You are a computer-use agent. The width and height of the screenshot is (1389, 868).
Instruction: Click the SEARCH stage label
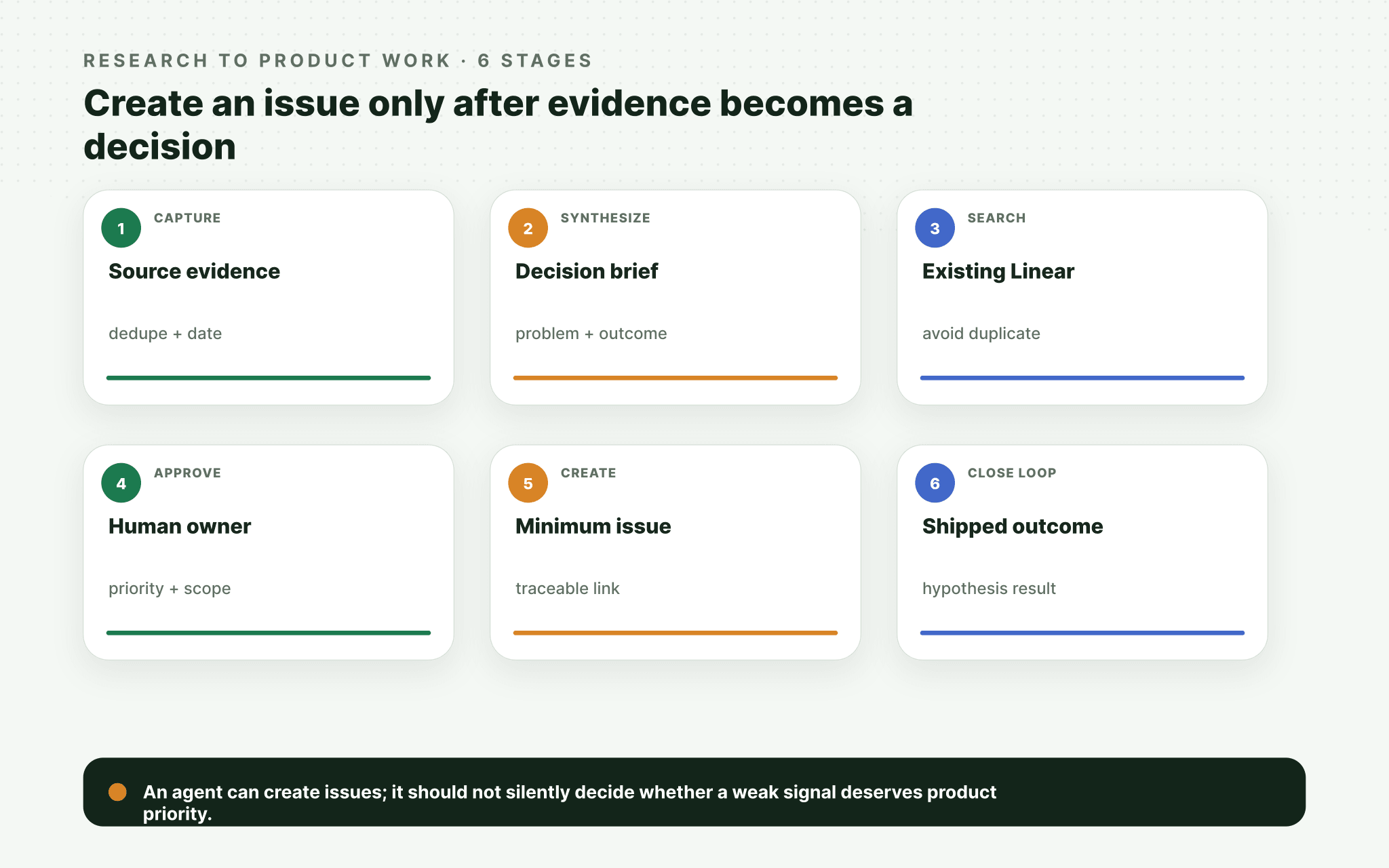pos(996,218)
